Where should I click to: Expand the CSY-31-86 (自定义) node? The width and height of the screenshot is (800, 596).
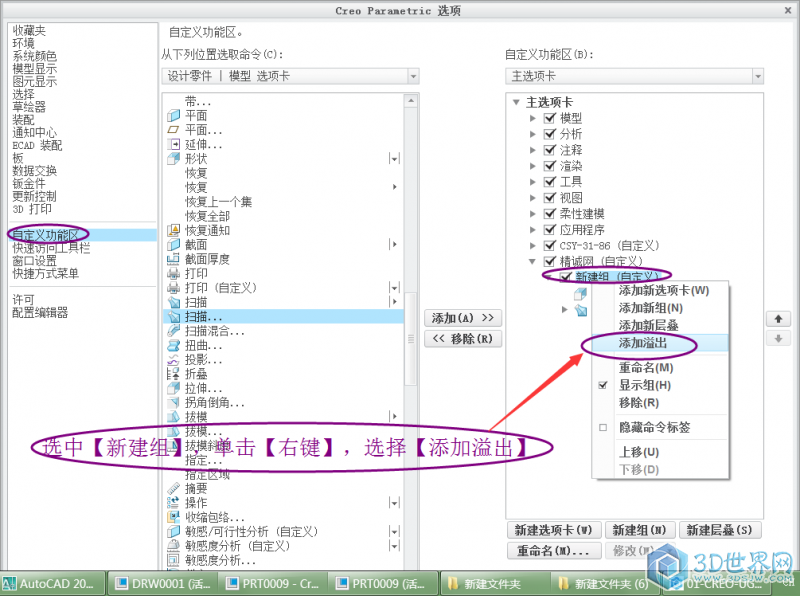[532, 245]
